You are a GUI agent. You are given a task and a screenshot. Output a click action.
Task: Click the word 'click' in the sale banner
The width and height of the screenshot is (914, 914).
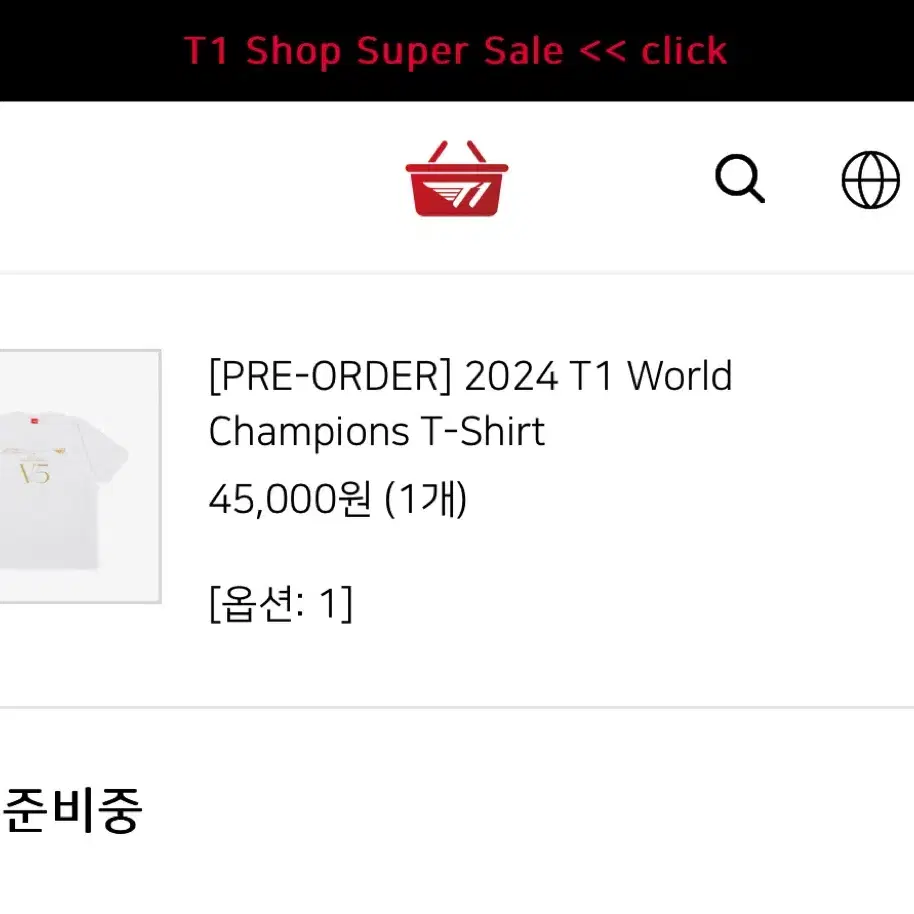pyautogui.click(x=684, y=51)
